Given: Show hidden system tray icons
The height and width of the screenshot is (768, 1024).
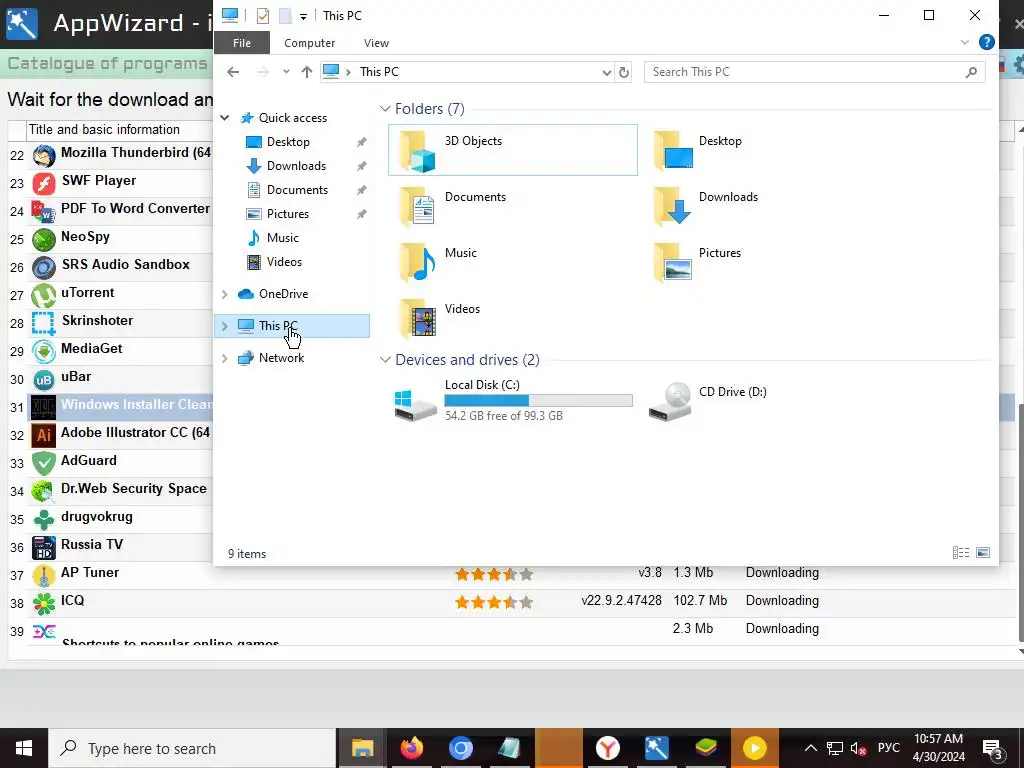Looking at the screenshot, I should click(810, 748).
